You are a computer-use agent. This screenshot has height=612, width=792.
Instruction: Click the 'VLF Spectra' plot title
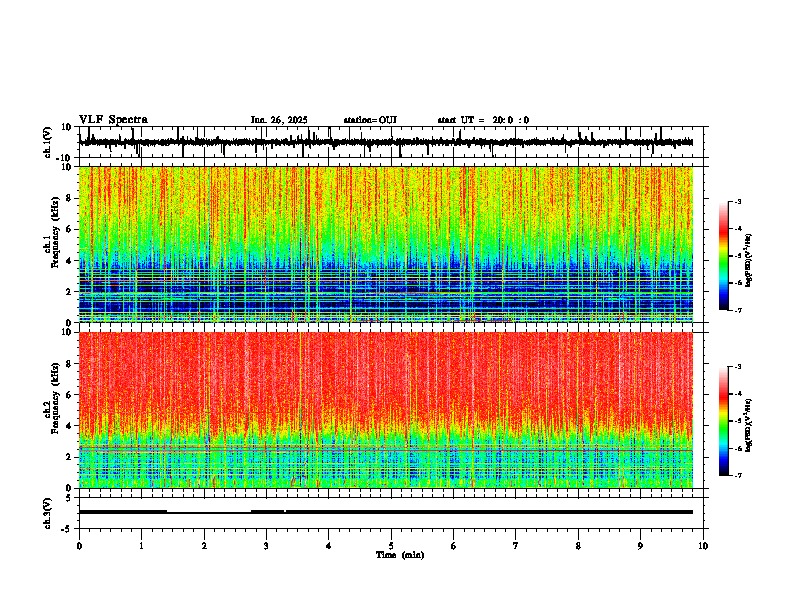pos(113,120)
